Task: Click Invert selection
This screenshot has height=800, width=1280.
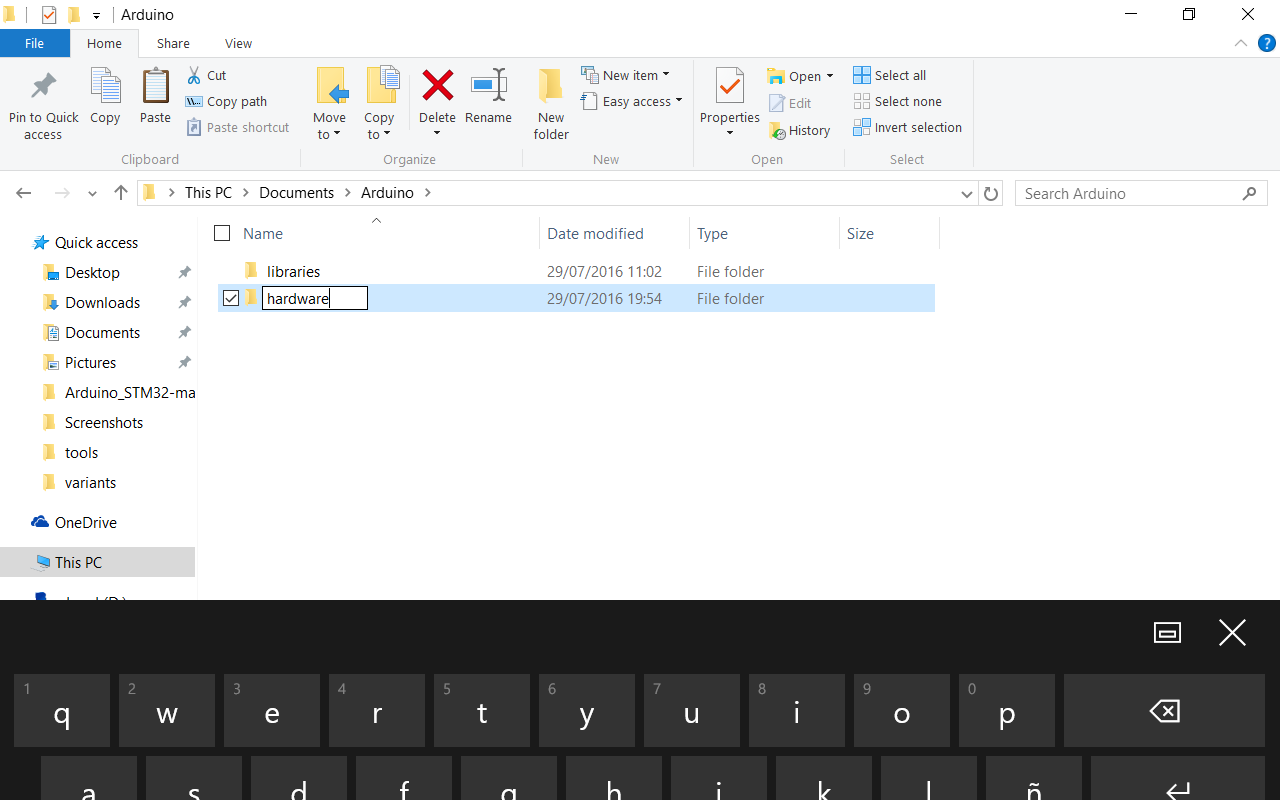Action: 907,128
